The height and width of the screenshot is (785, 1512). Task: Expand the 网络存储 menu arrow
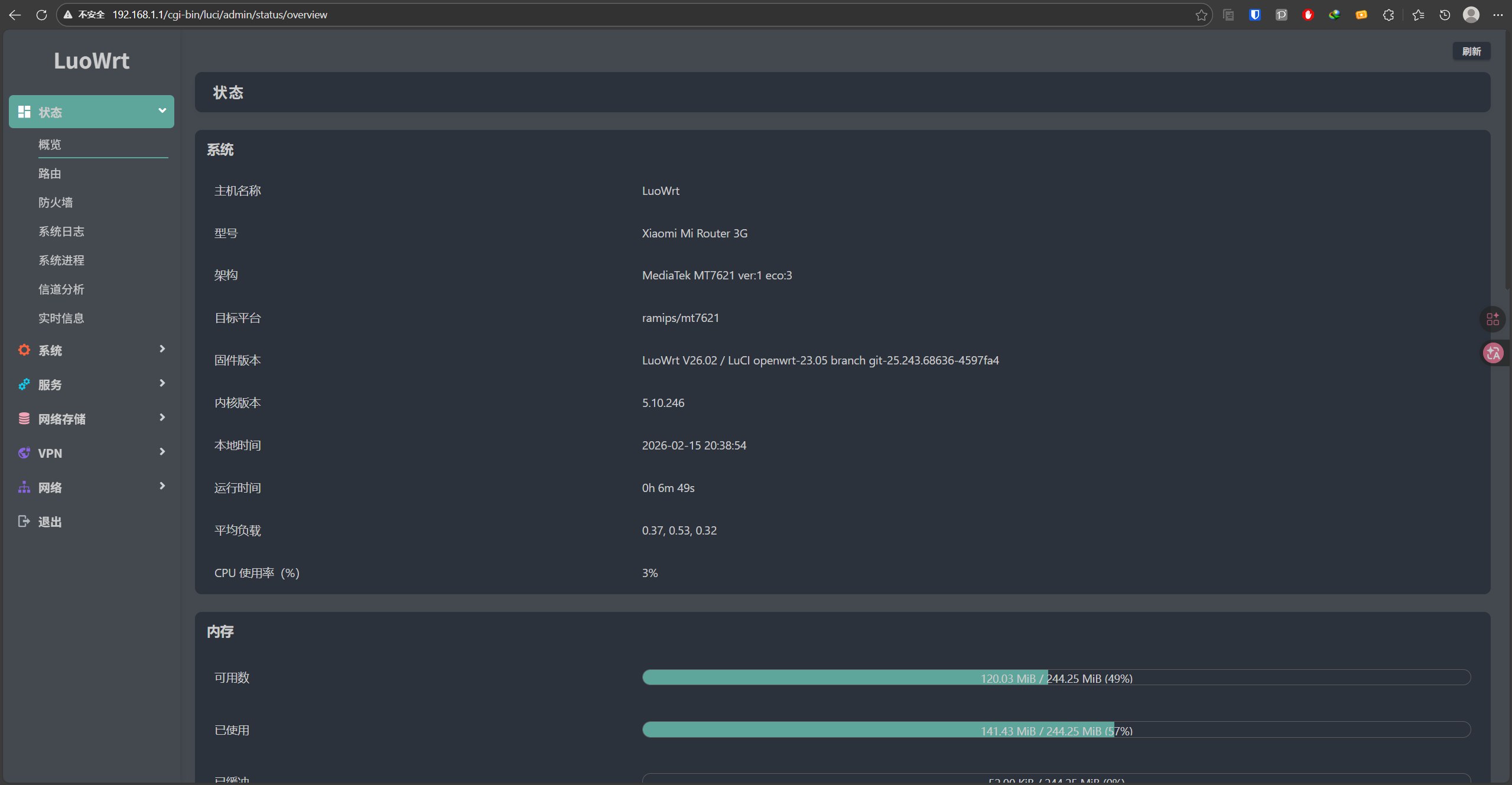pyautogui.click(x=162, y=418)
